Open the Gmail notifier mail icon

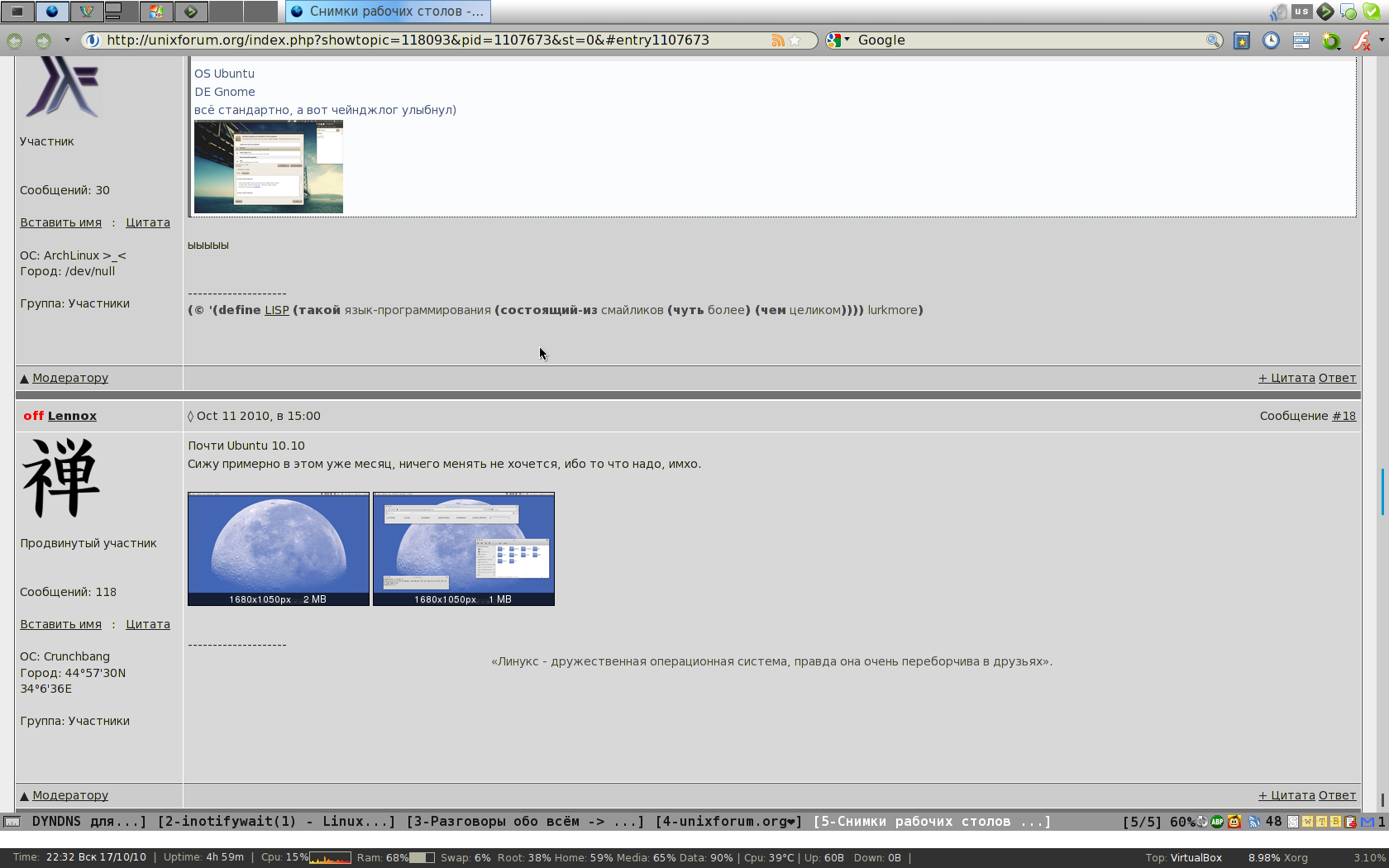click(1368, 822)
